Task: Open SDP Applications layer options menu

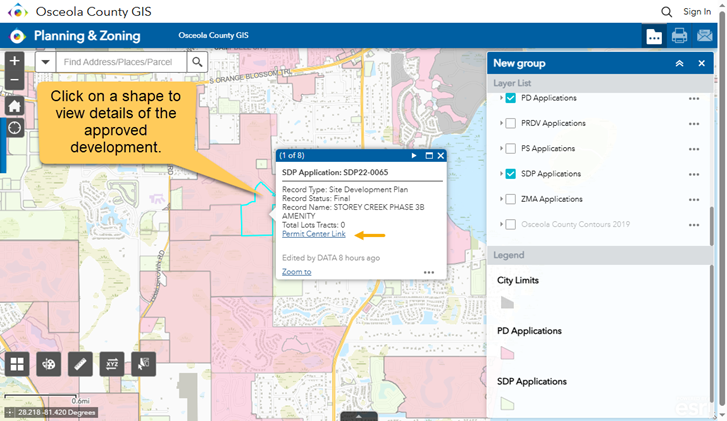Action: pyautogui.click(x=694, y=174)
